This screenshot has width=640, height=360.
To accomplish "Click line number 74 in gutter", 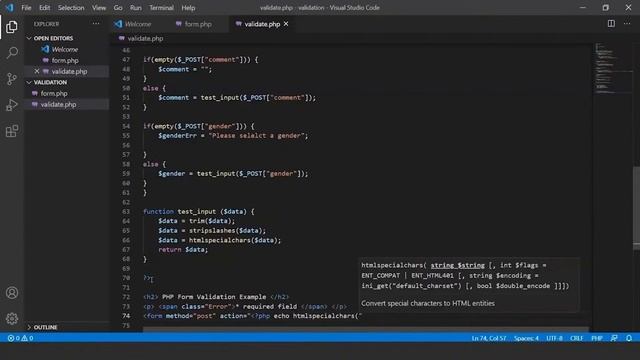I will tap(126, 316).
